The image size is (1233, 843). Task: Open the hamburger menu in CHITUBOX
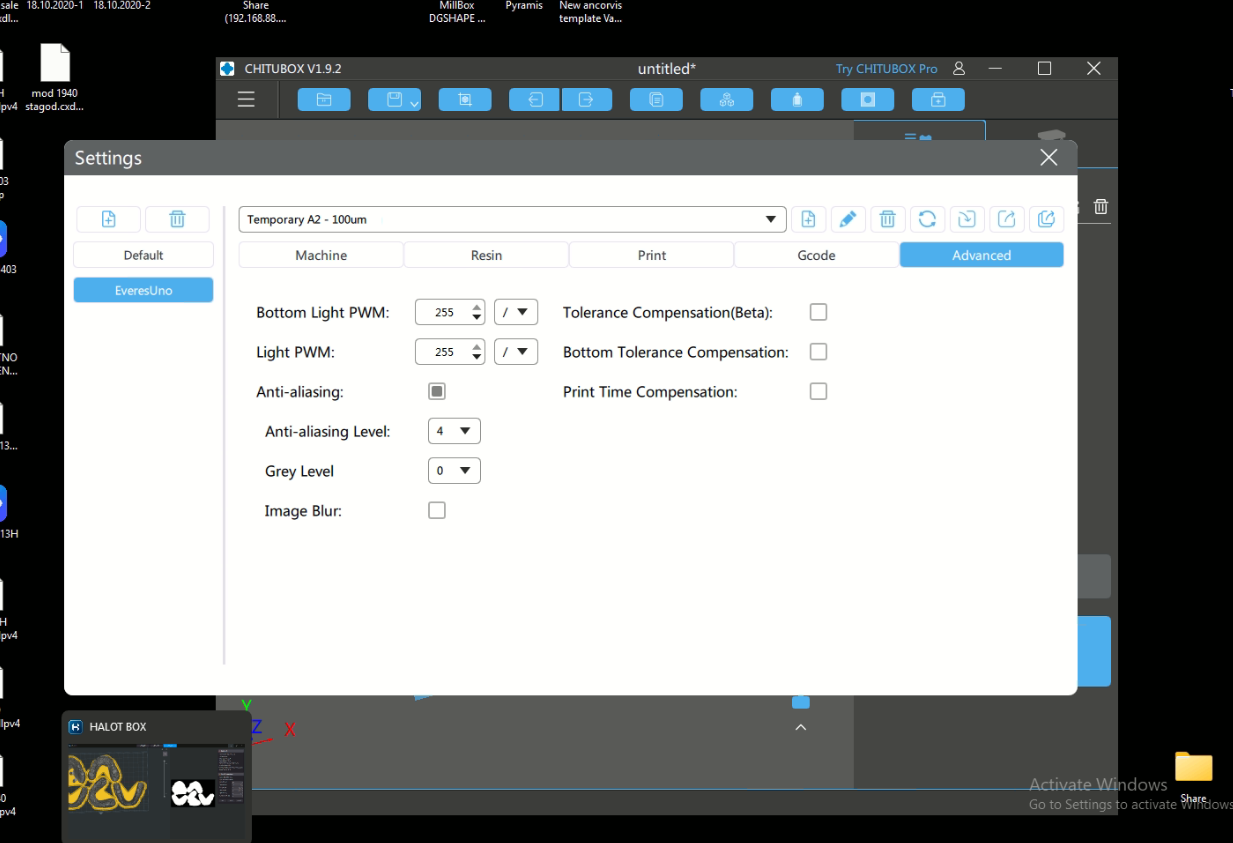[x=246, y=99]
